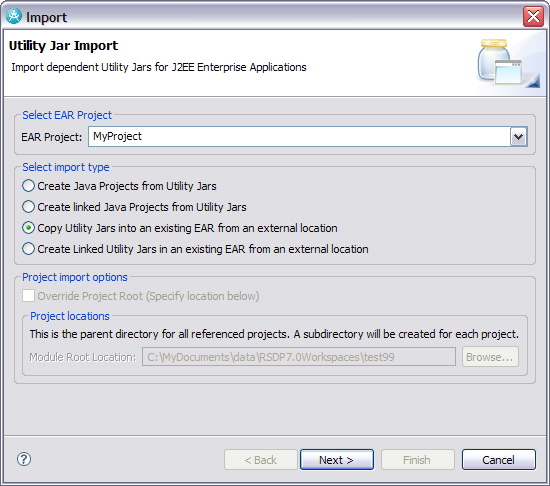Click the Import dialog title icon
The width and height of the screenshot is (550, 486).
(x=14, y=16)
